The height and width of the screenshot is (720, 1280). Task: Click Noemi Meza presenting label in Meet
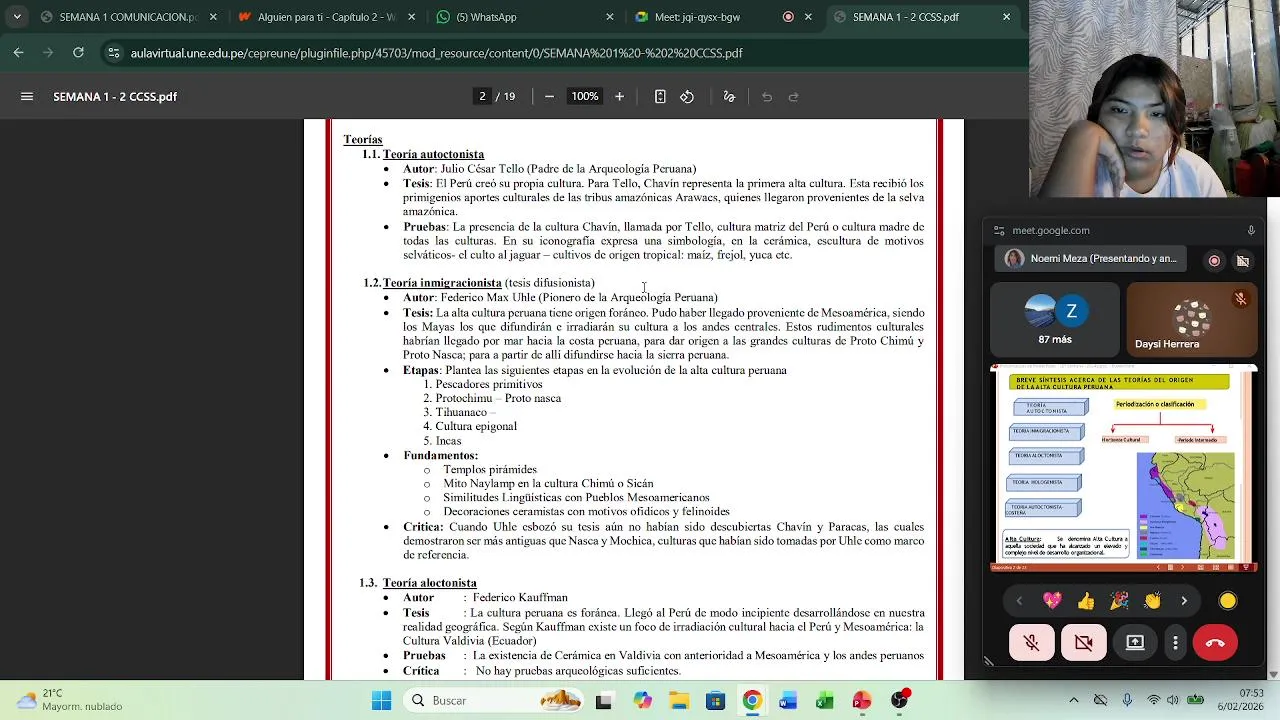point(1091,259)
